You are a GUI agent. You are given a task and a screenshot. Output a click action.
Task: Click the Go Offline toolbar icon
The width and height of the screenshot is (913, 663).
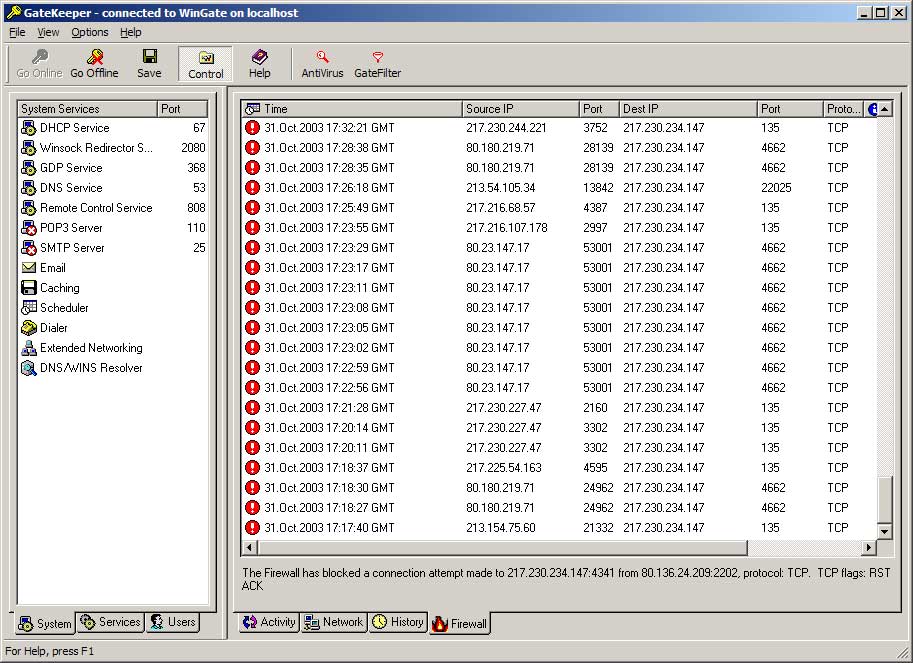pos(94,57)
